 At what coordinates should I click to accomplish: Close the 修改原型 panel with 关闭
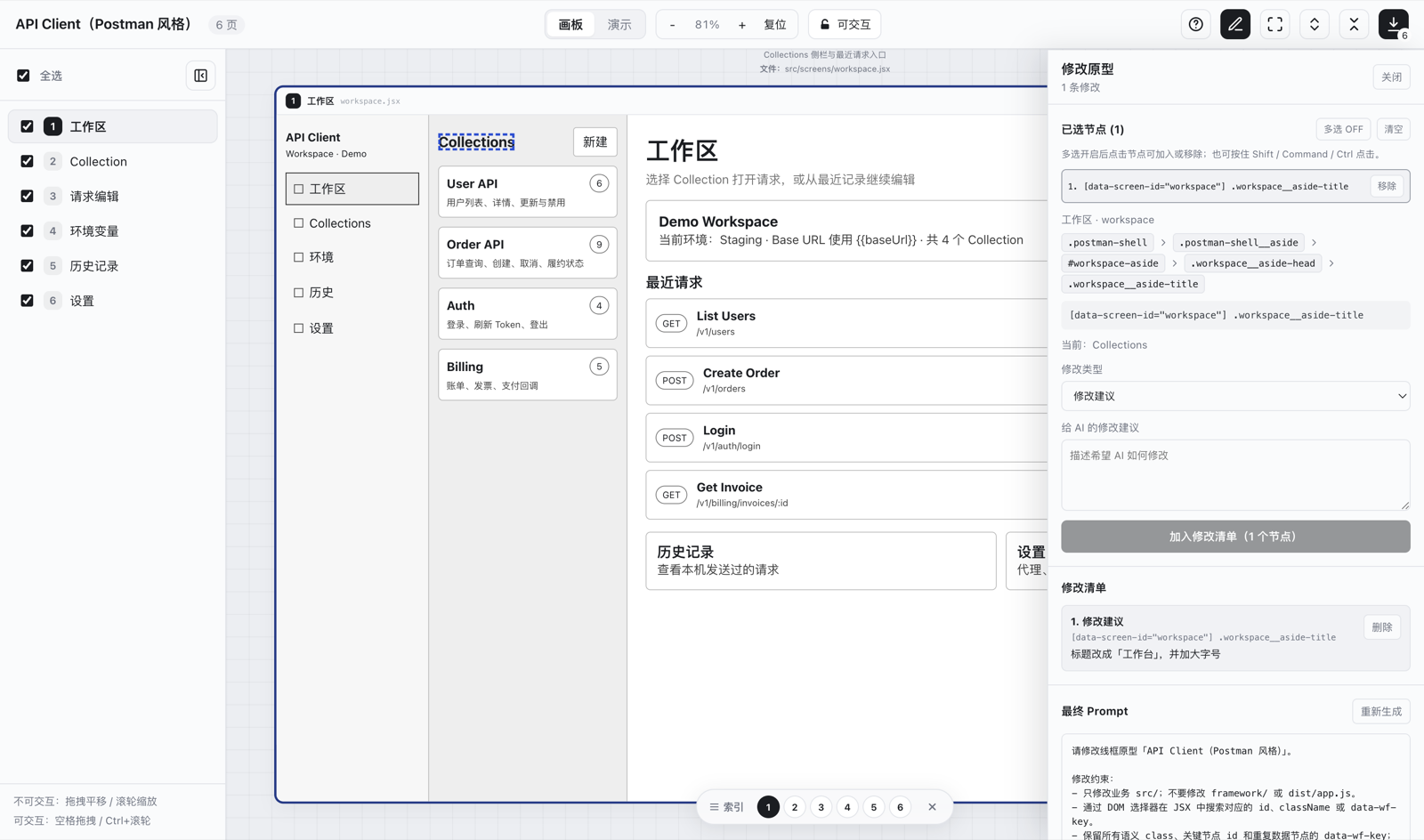click(1391, 77)
